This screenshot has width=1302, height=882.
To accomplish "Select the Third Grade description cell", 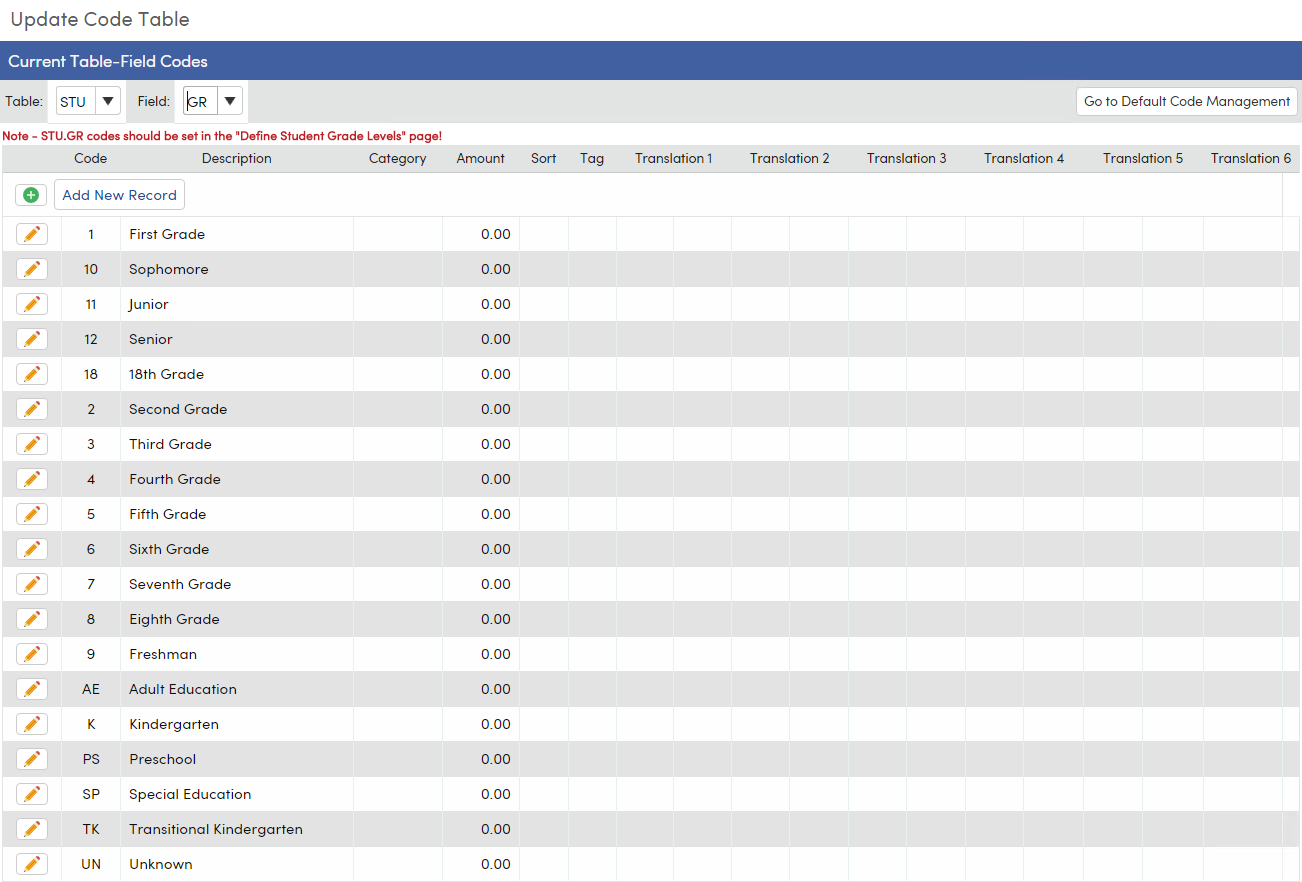I will 237,444.
